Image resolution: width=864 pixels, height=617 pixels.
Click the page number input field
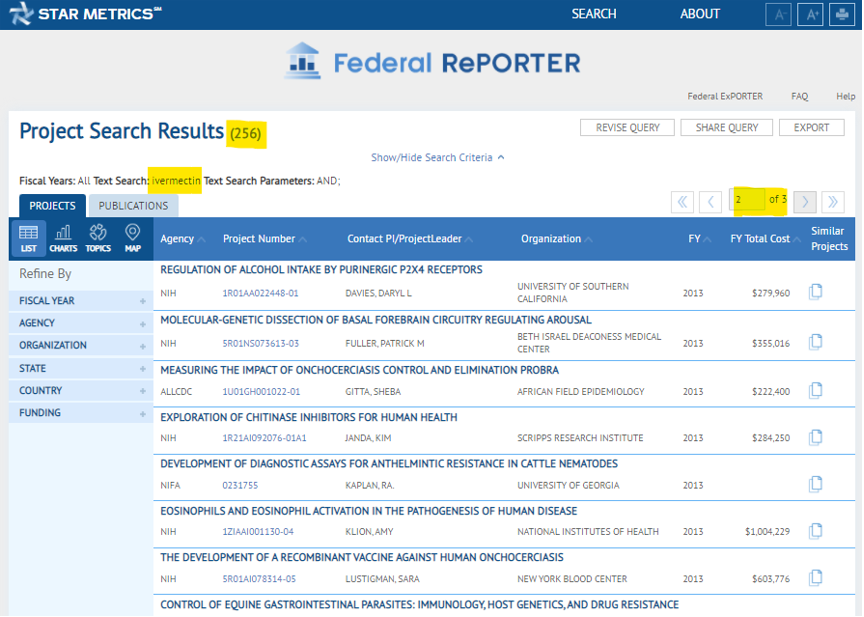pos(747,199)
